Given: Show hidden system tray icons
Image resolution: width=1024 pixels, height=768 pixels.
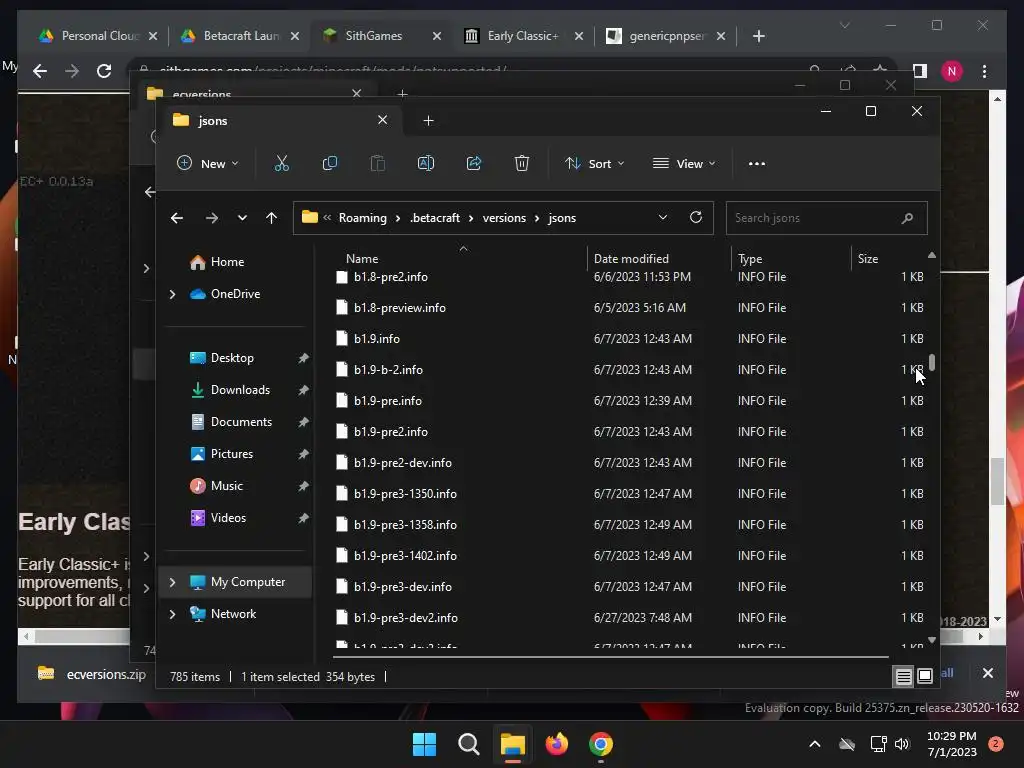Looking at the screenshot, I should tap(815, 744).
